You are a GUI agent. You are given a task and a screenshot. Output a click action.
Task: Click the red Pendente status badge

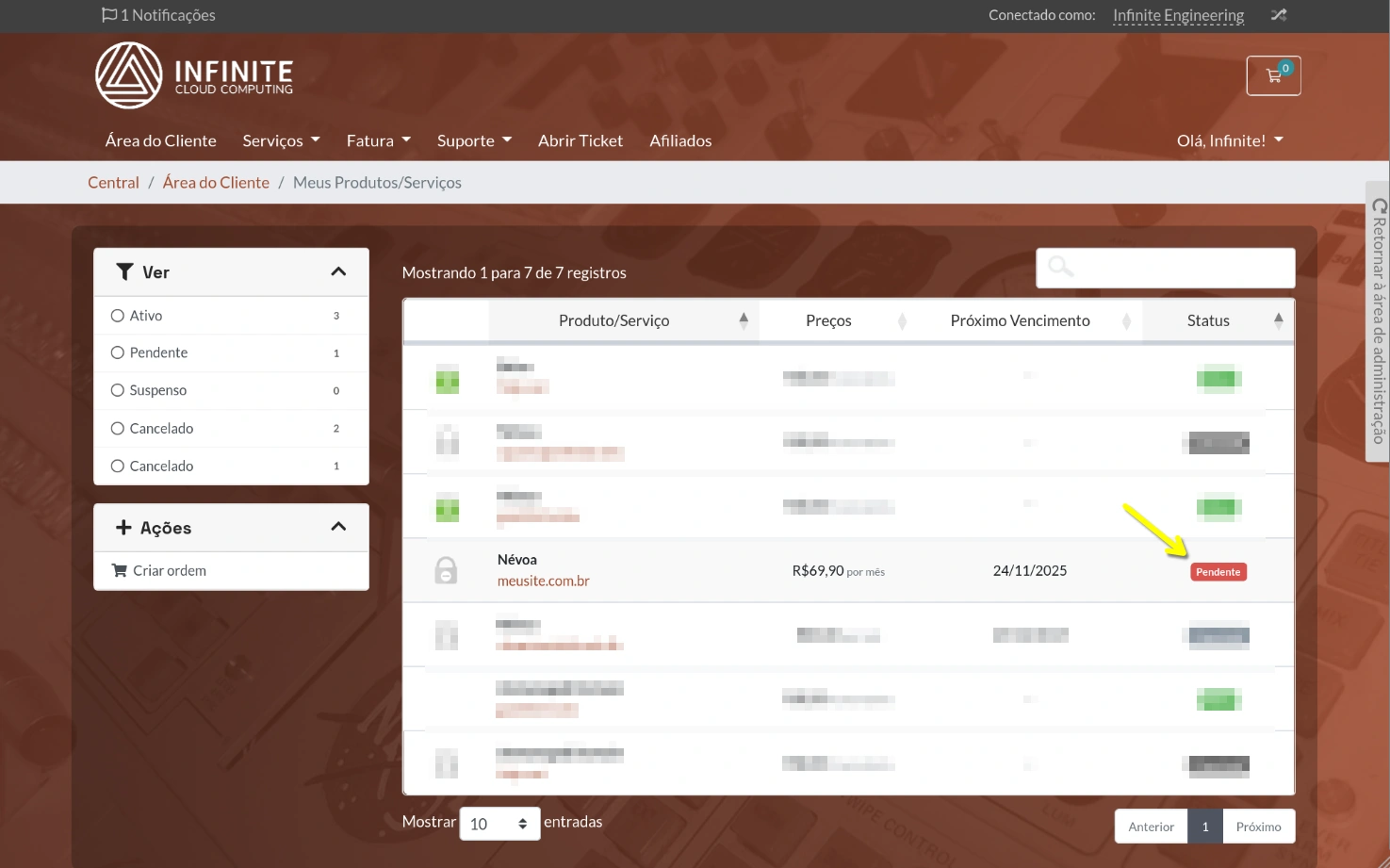point(1218,572)
